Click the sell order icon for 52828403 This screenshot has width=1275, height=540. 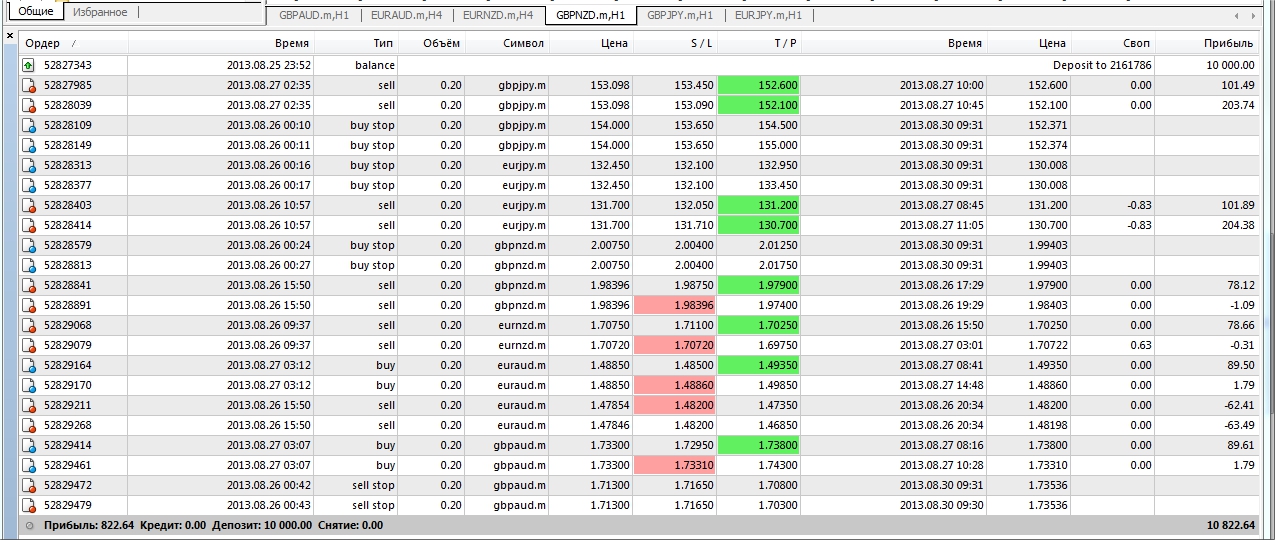[30, 205]
